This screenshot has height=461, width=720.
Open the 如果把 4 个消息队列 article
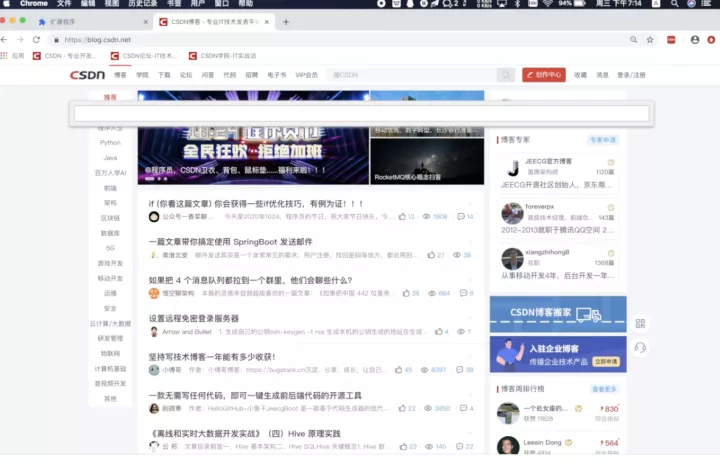[x=250, y=280]
